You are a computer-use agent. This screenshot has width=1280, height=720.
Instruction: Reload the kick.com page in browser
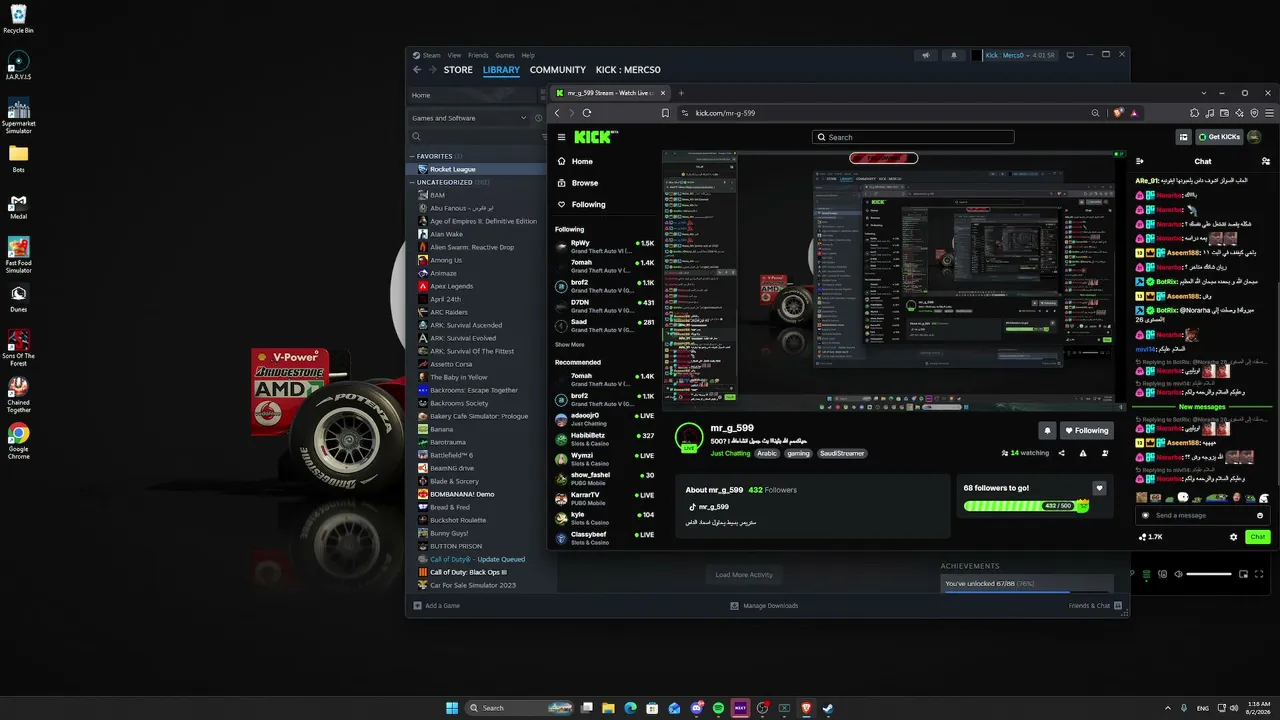(x=587, y=113)
